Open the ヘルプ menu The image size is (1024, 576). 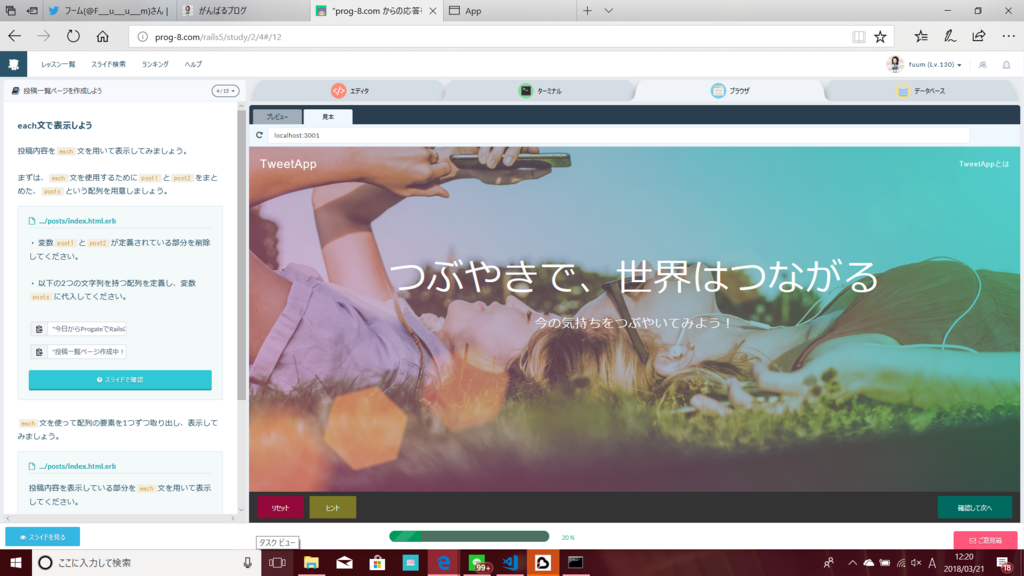[193, 64]
